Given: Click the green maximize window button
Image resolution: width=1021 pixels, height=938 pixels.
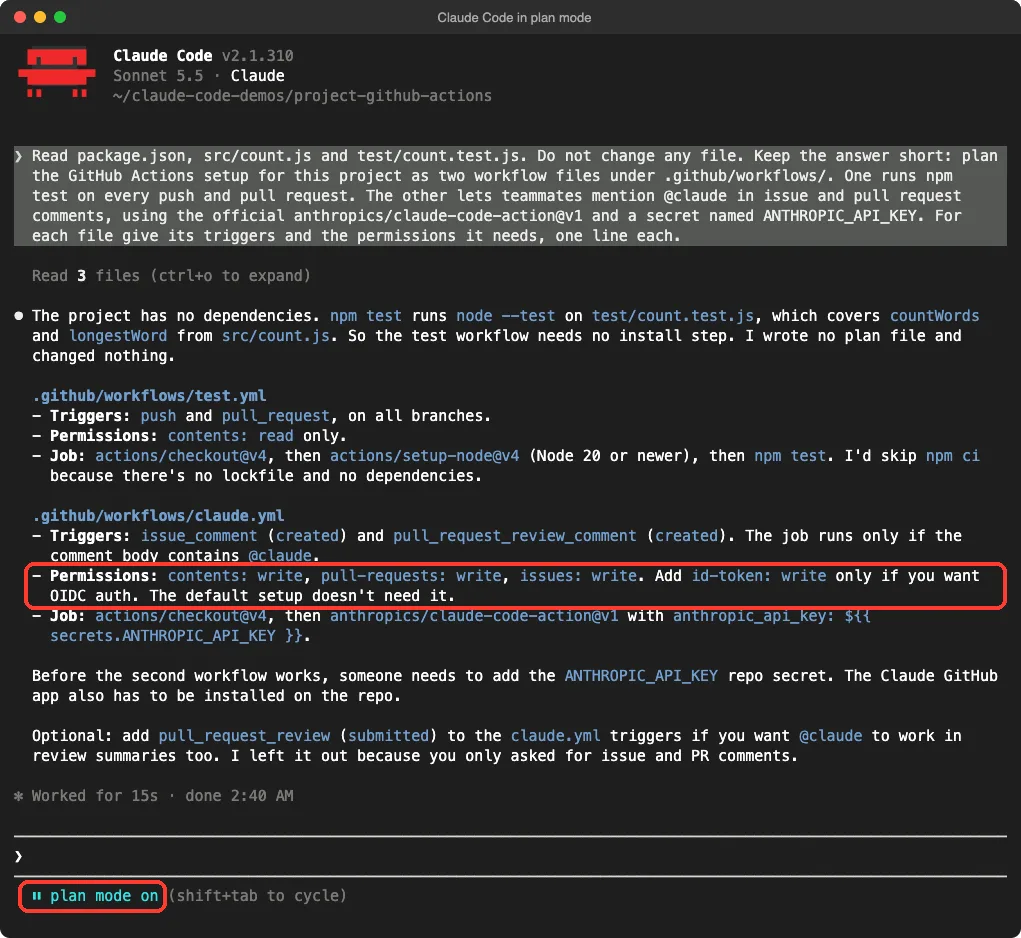Looking at the screenshot, I should [60, 17].
